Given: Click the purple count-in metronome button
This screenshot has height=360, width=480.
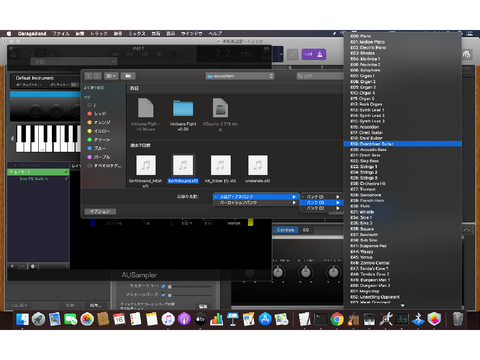Looking at the screenshot, I should 314,54.
